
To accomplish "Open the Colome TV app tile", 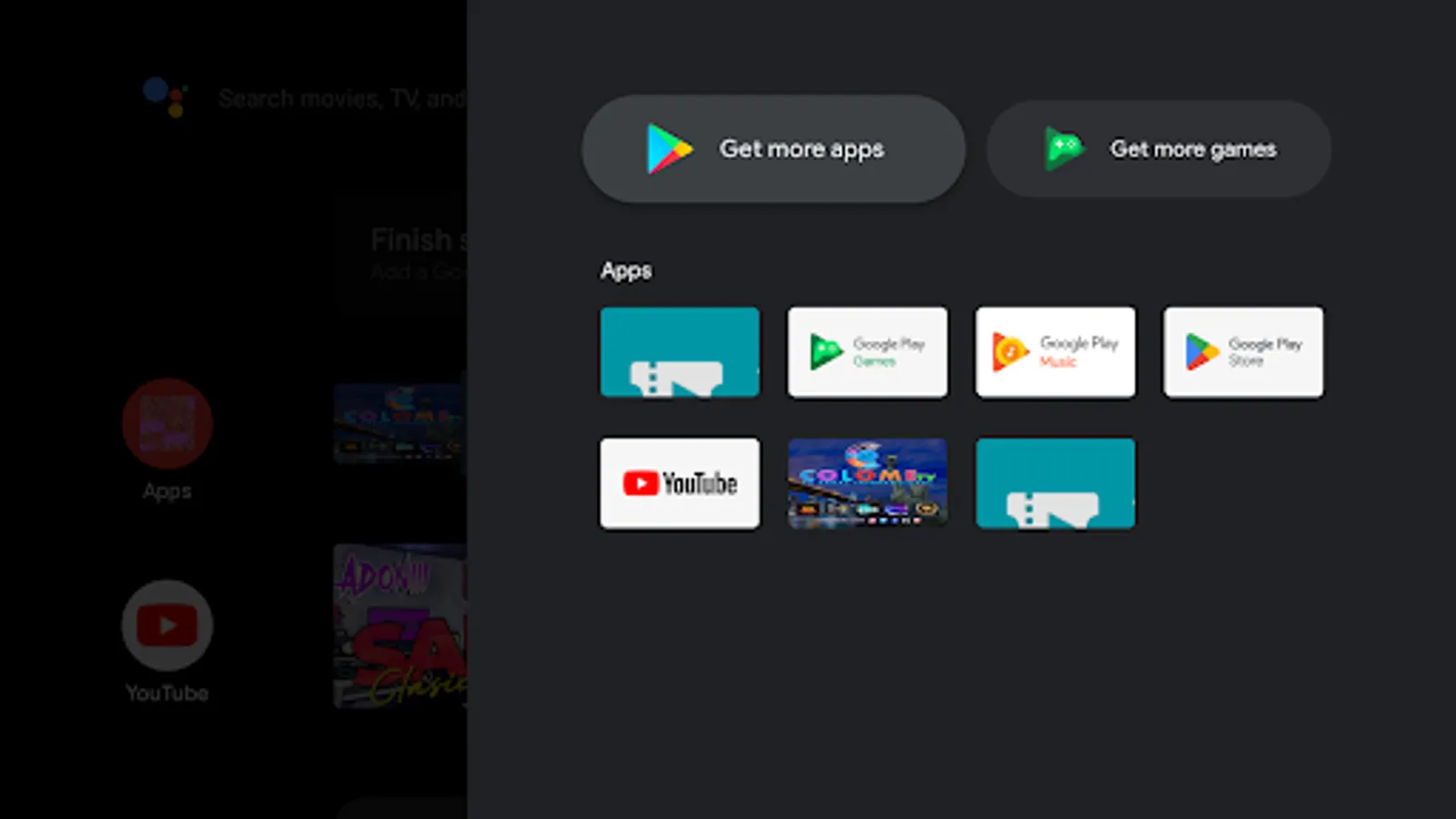I will (867, 483).
